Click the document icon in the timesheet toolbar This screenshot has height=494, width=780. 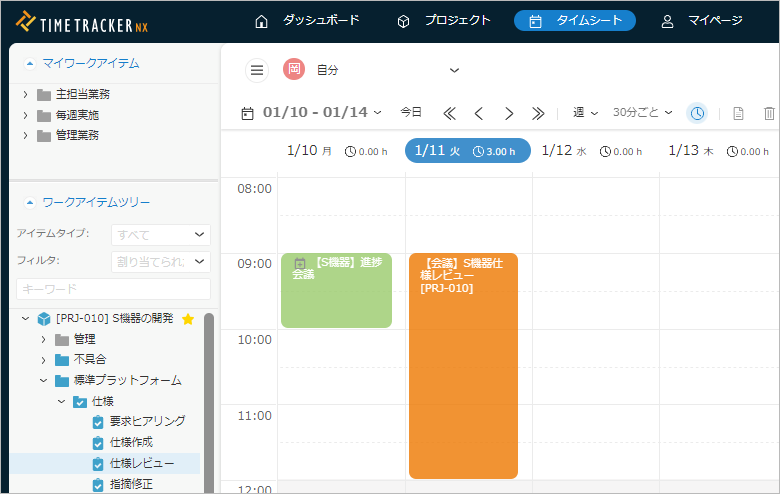[738, 113]
